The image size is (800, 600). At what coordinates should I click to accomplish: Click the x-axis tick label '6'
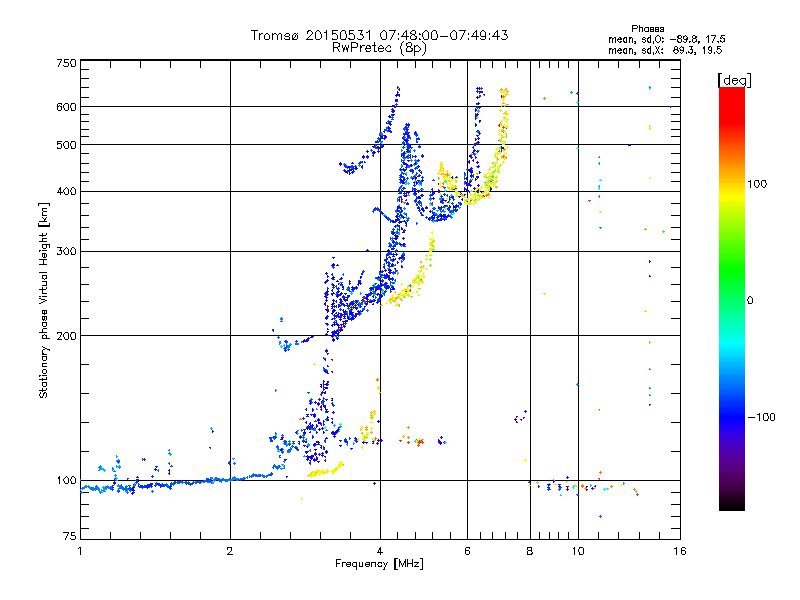tap(467, 551)
